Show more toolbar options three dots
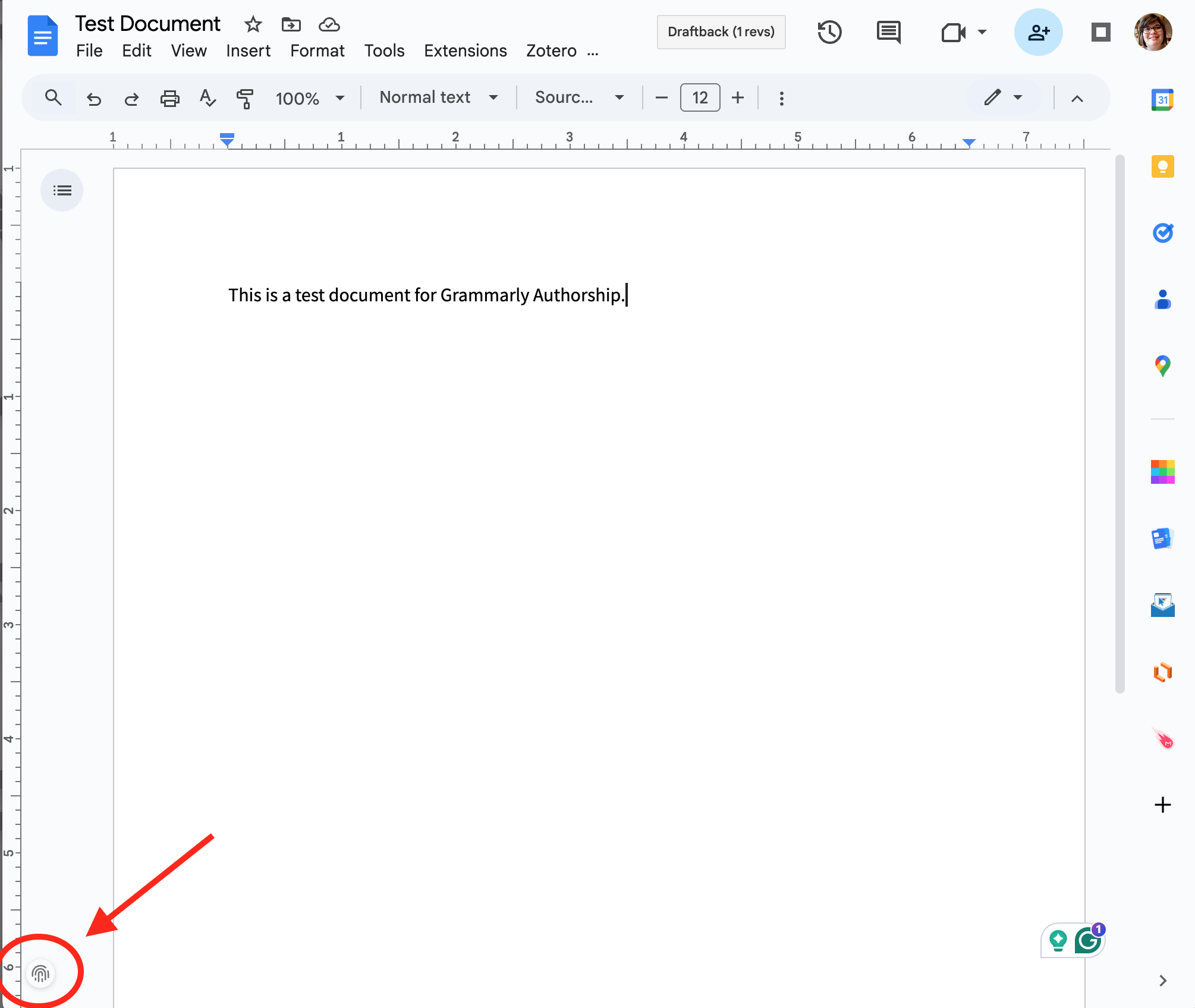This screenshot has width=1195, height=1008. click(x=782, y=98)
